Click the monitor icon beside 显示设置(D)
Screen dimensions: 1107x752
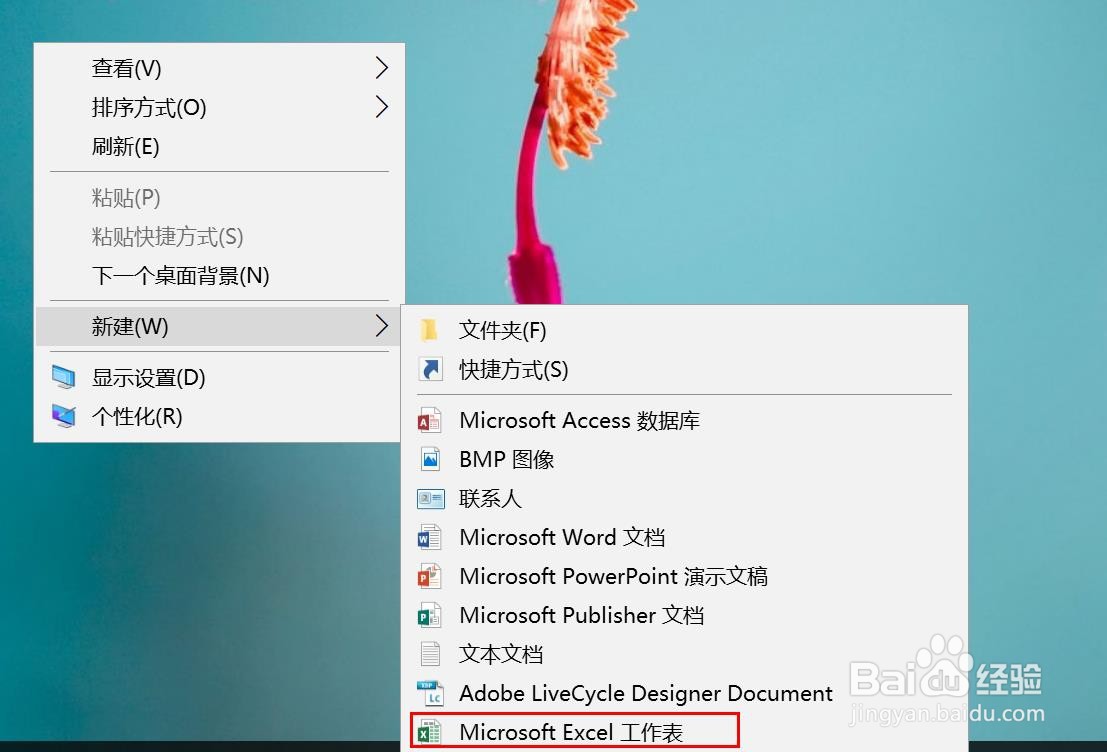point(64,378)
